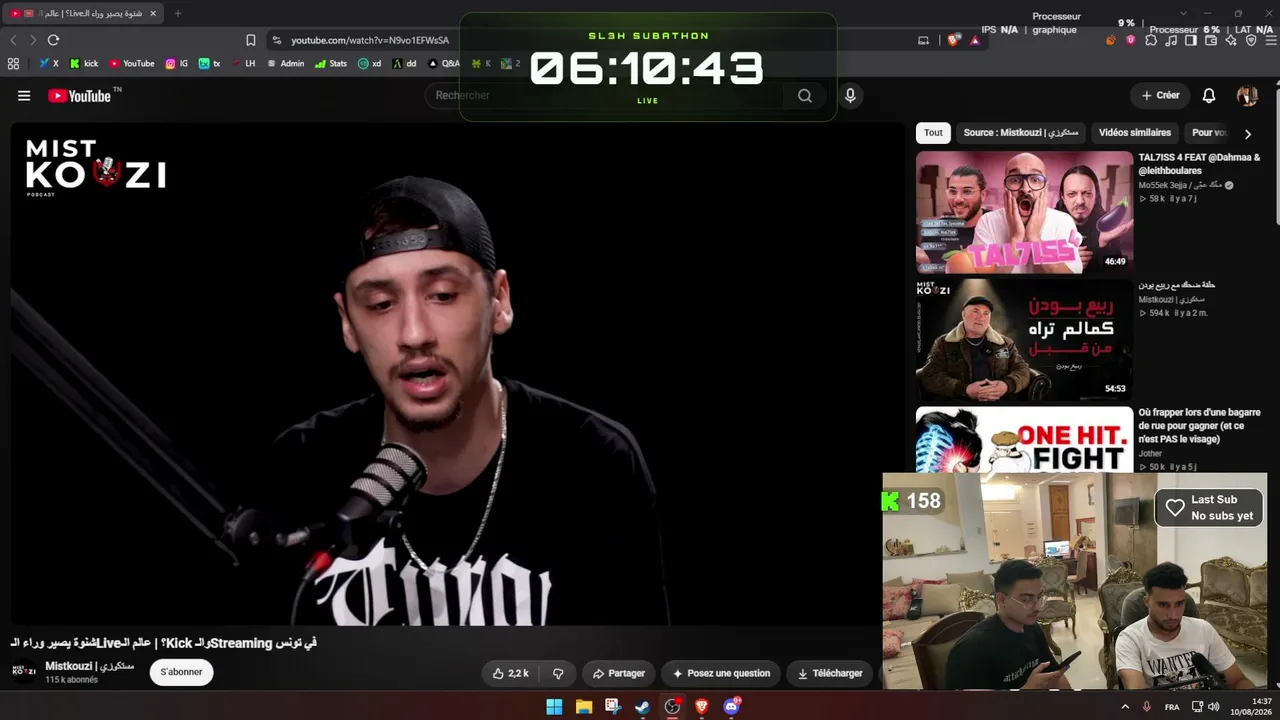
Task: Open the Brave Shields lion icon
Action: tap(953, 40)
